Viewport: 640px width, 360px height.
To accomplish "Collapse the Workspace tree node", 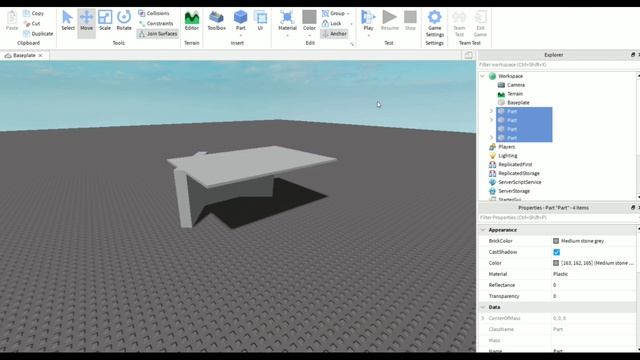I will (x=482, y=76).
